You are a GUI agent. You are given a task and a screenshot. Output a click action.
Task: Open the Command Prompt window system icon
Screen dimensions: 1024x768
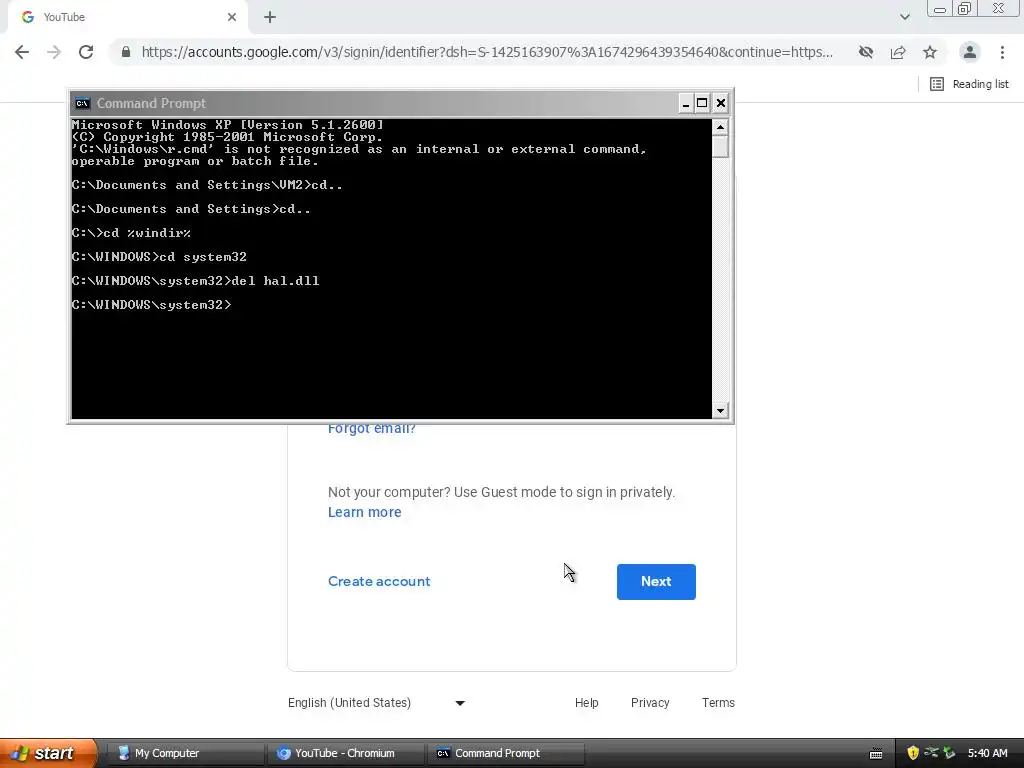[x=82, y=103]
